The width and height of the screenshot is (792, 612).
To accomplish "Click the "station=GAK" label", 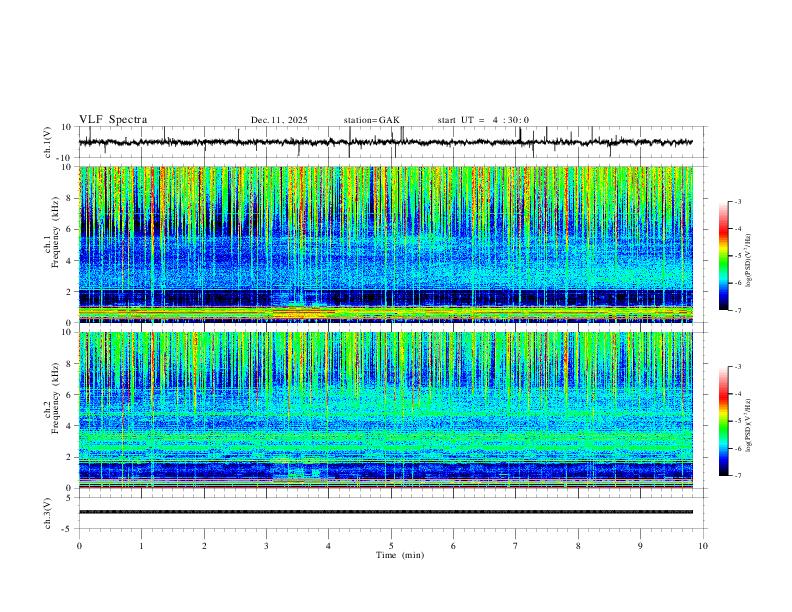I will (371, 120).
